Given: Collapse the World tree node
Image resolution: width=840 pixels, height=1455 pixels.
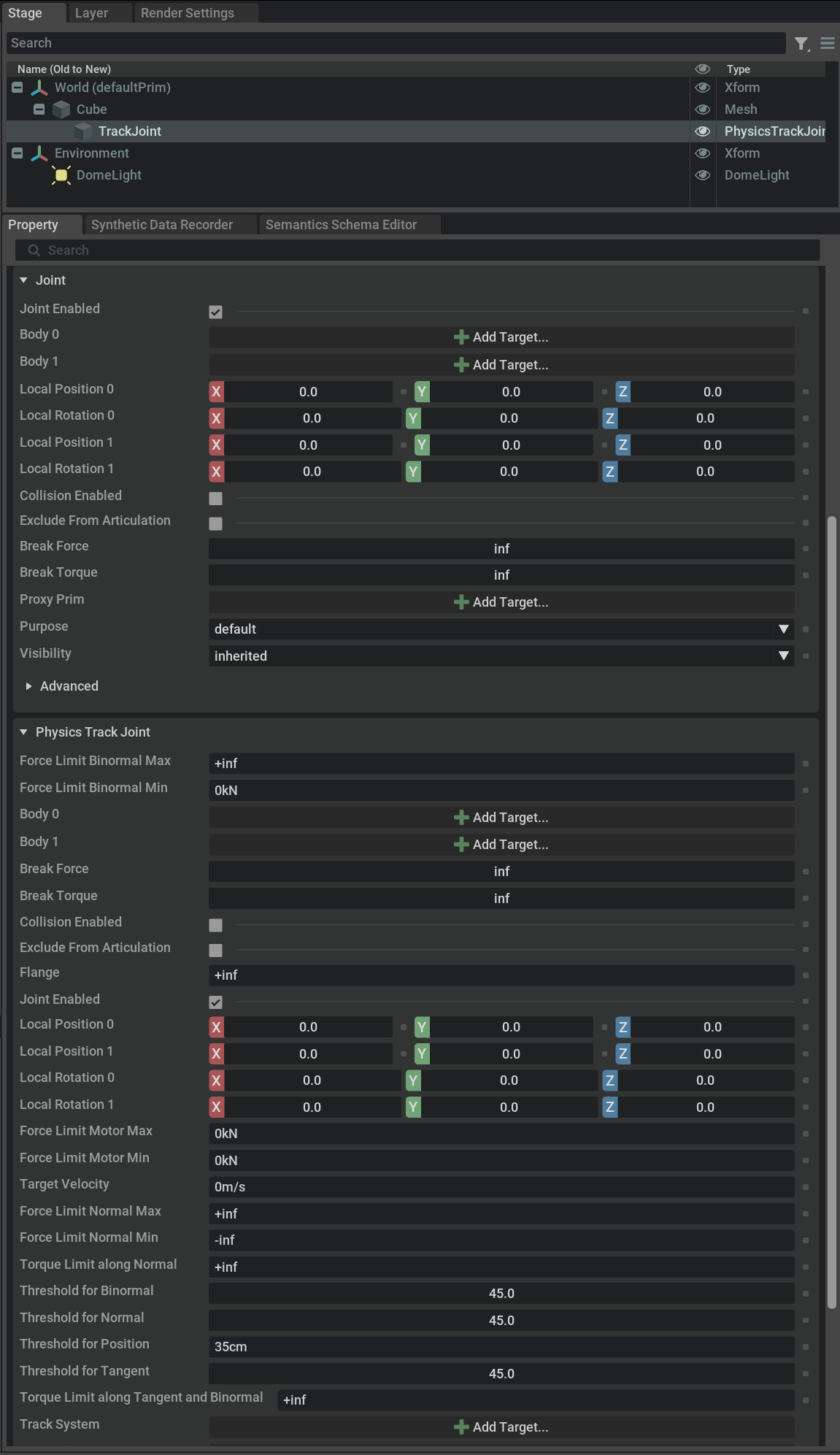Looking at the screenshot, I should [18, 88].
